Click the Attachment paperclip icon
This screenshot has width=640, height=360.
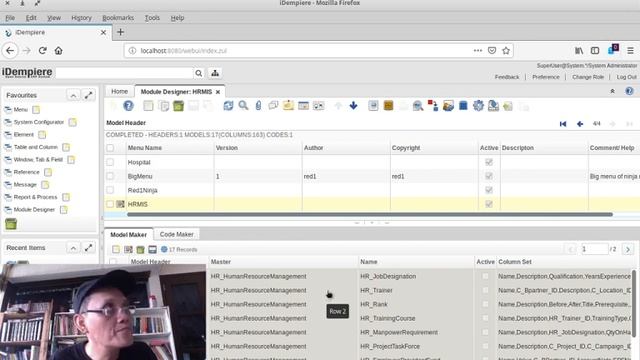point(258,106)
